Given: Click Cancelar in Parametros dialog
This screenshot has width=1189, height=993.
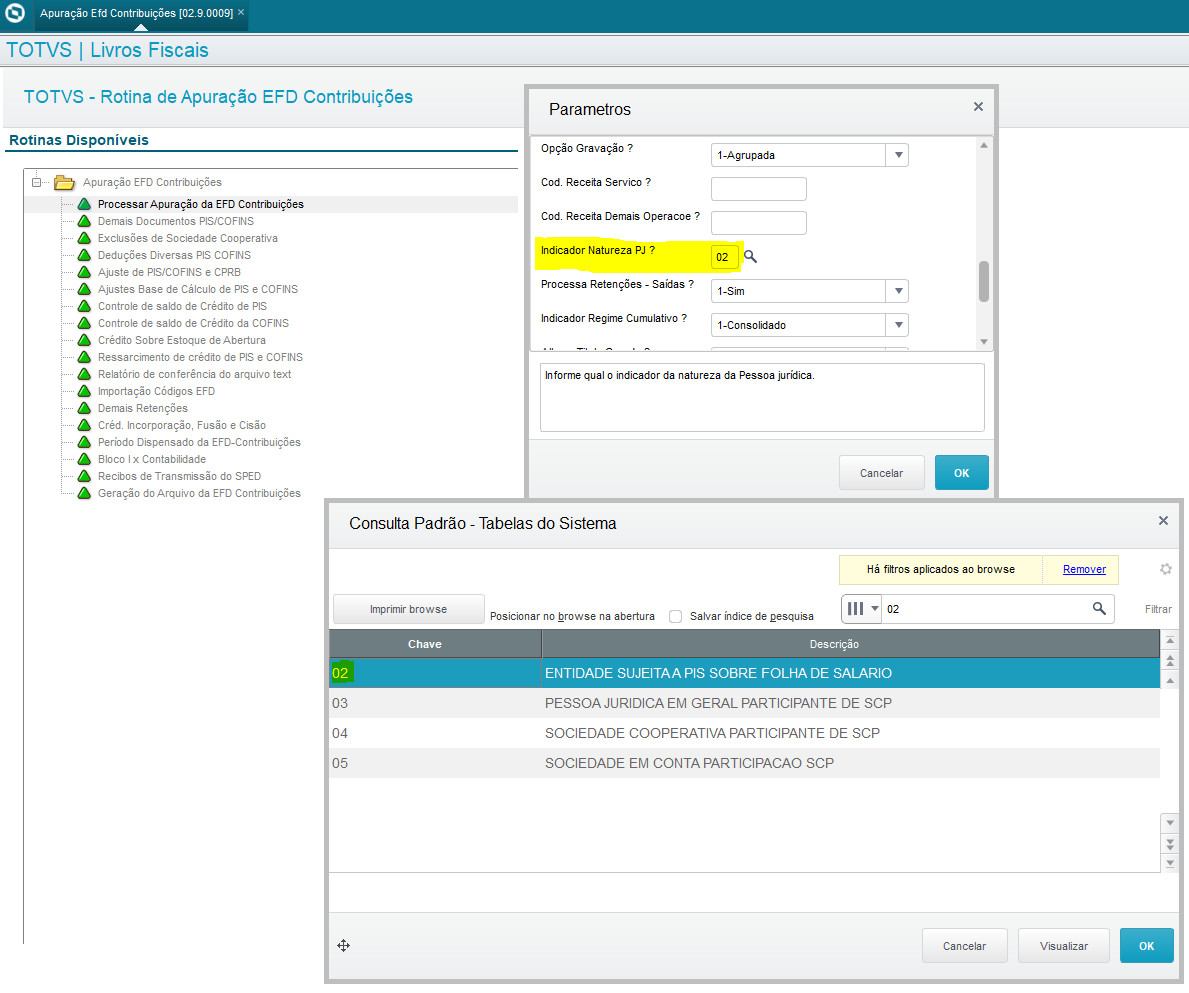Looking at the screenshot, I should click(881, 472).
